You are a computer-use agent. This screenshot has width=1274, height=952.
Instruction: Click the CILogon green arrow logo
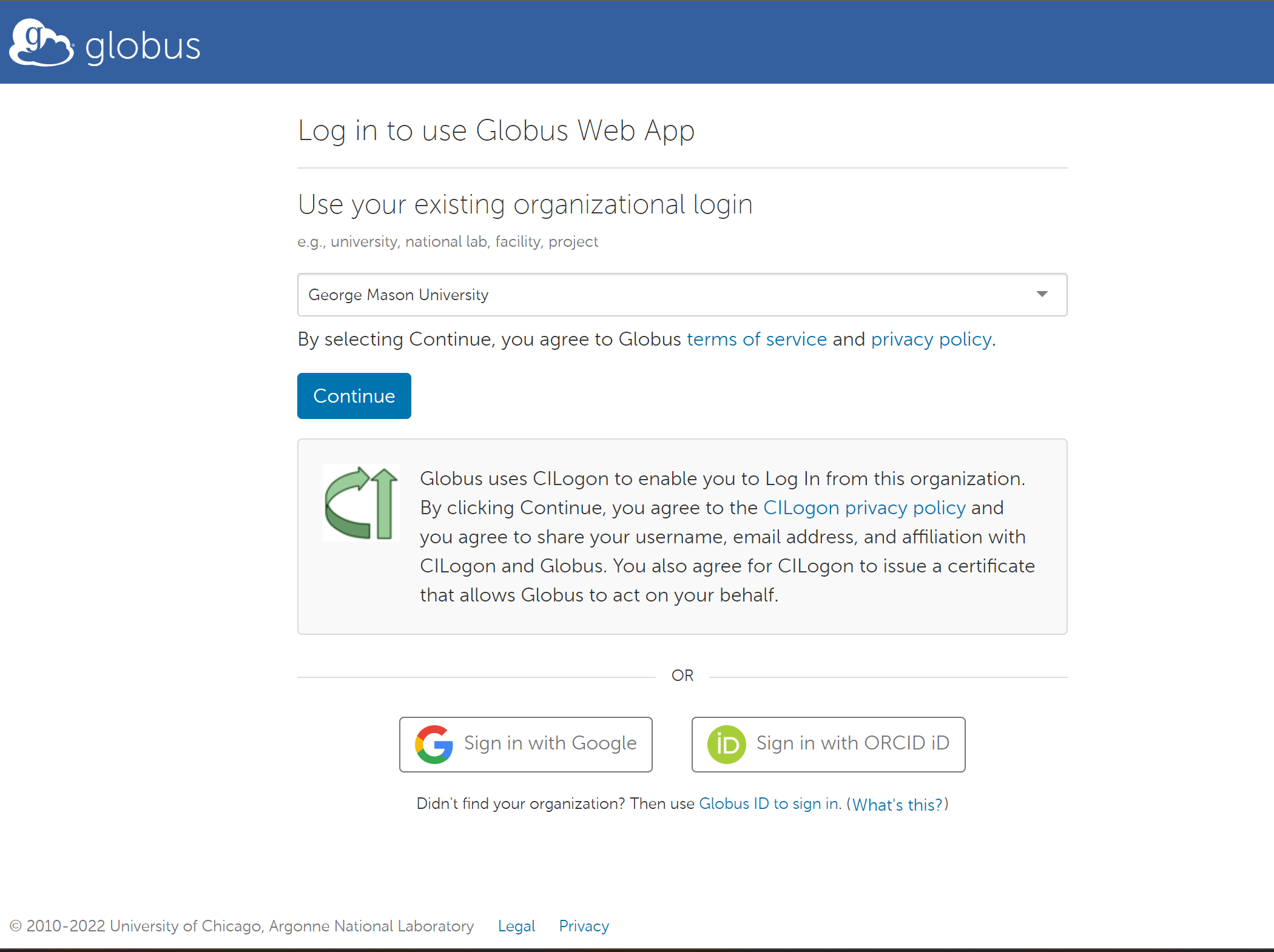362,503
